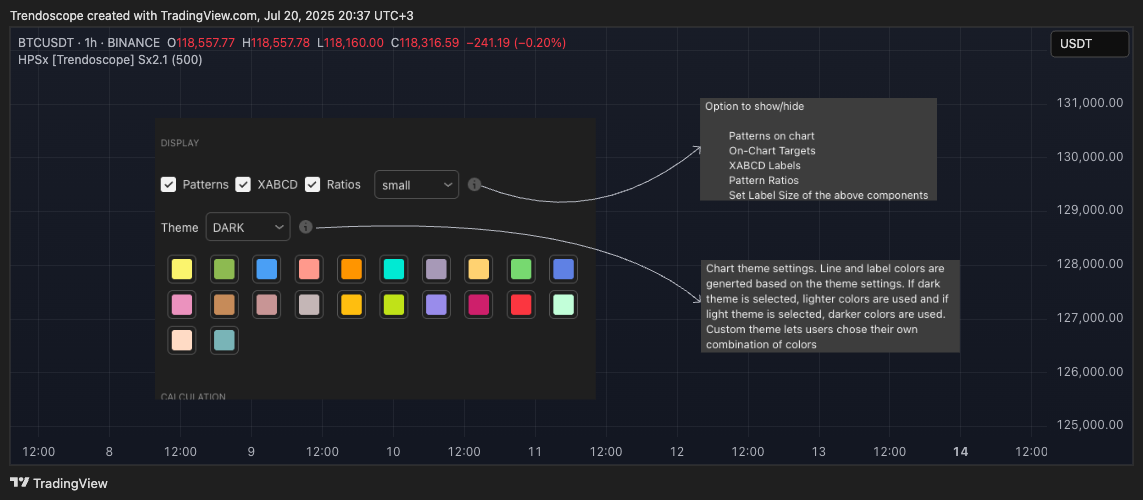Click the 125,000.00 price axis label
1143x500 pixels.
pos(1090,426)
